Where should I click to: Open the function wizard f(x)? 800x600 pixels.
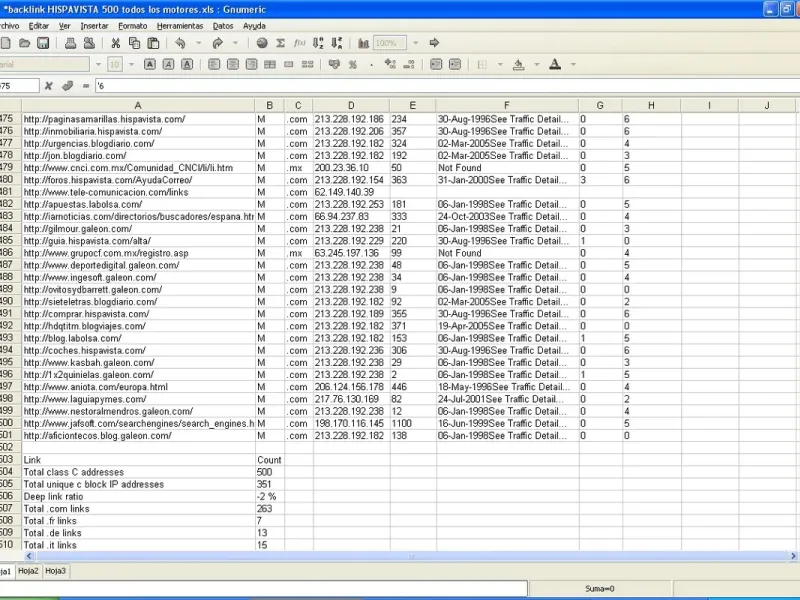pyautogui.click(x=299, y=43)
